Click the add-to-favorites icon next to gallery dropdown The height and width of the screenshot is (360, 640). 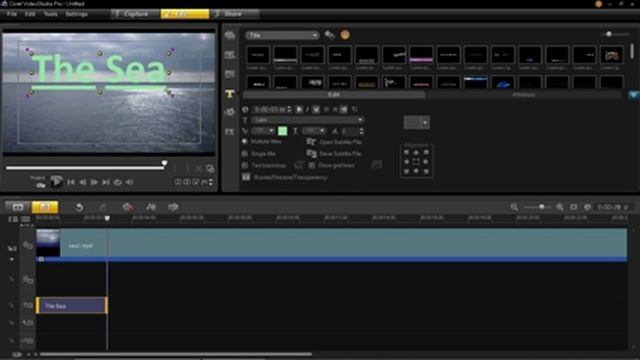point(329,35)
